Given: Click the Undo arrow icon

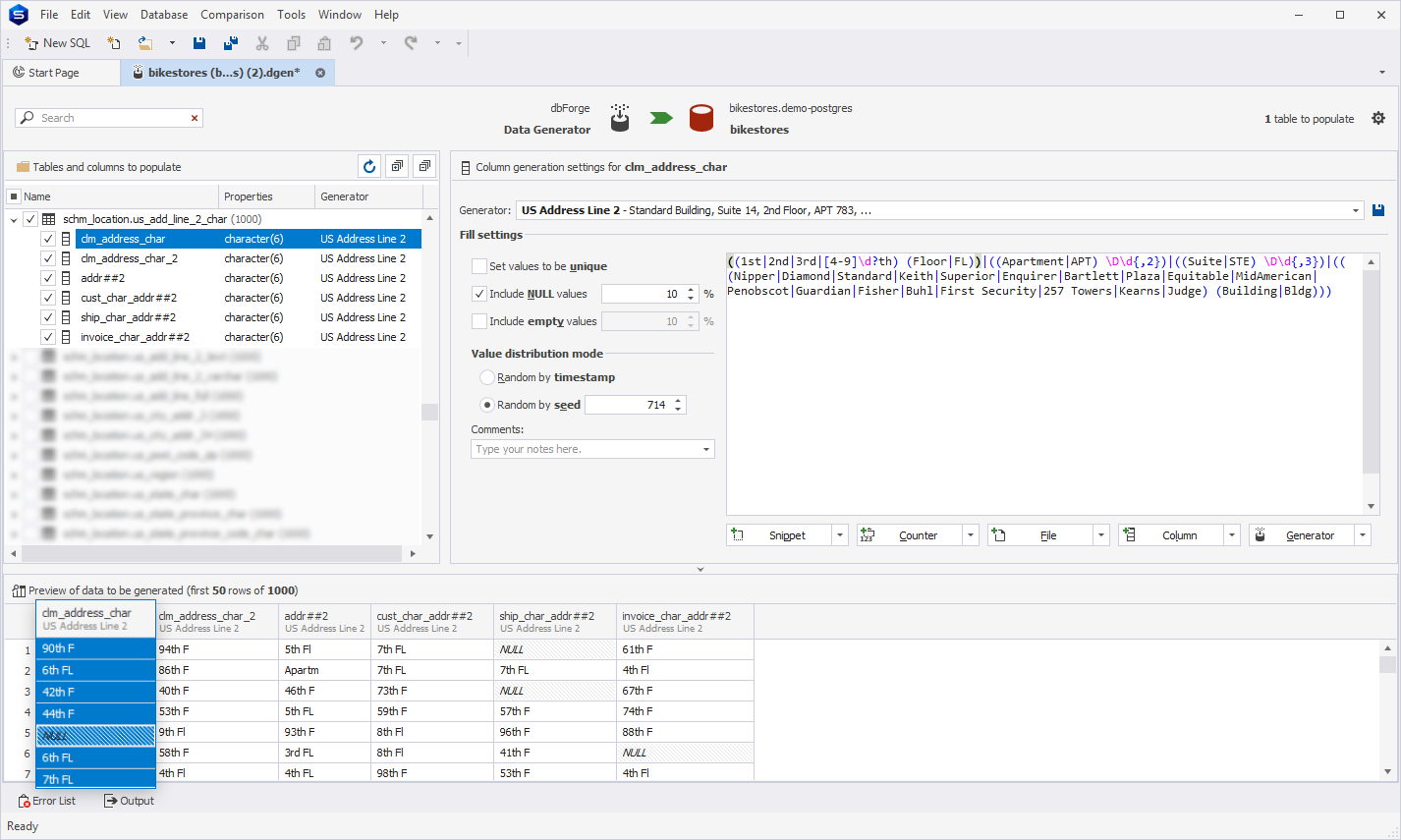Looking at the screenshot, I should (x=357, y=43).
